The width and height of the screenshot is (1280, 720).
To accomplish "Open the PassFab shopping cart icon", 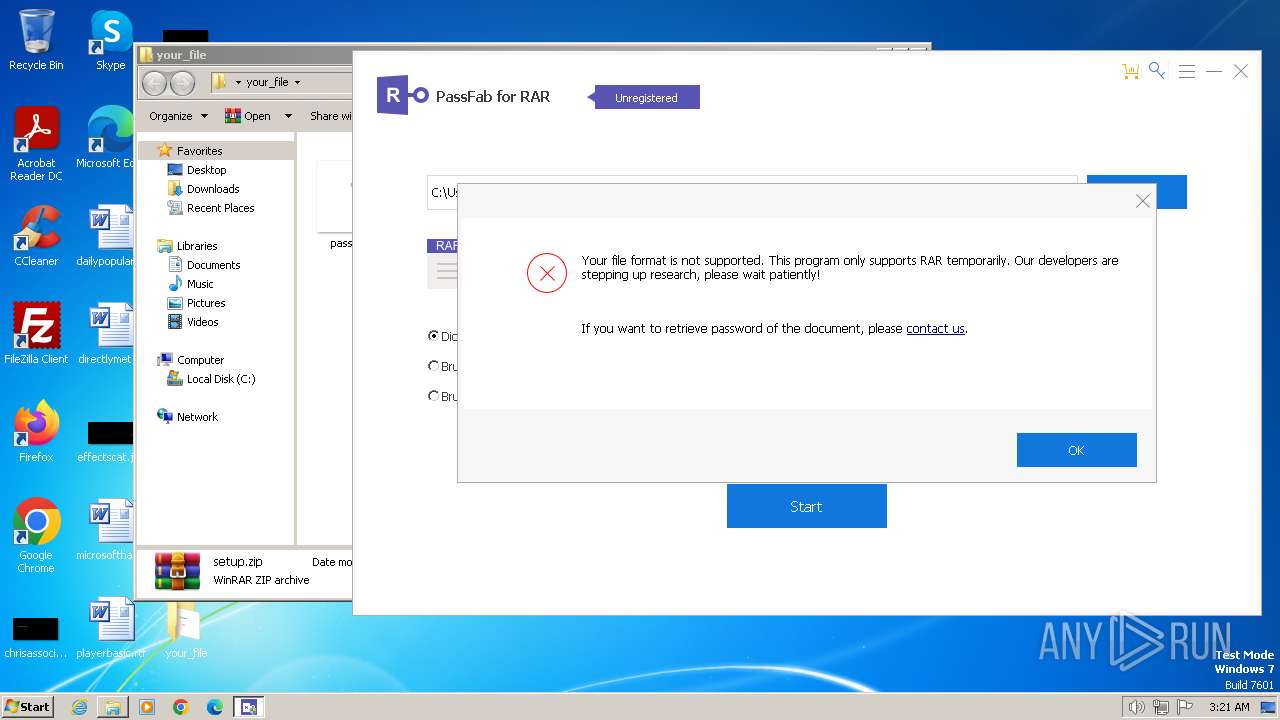I will click(1130, 71).
